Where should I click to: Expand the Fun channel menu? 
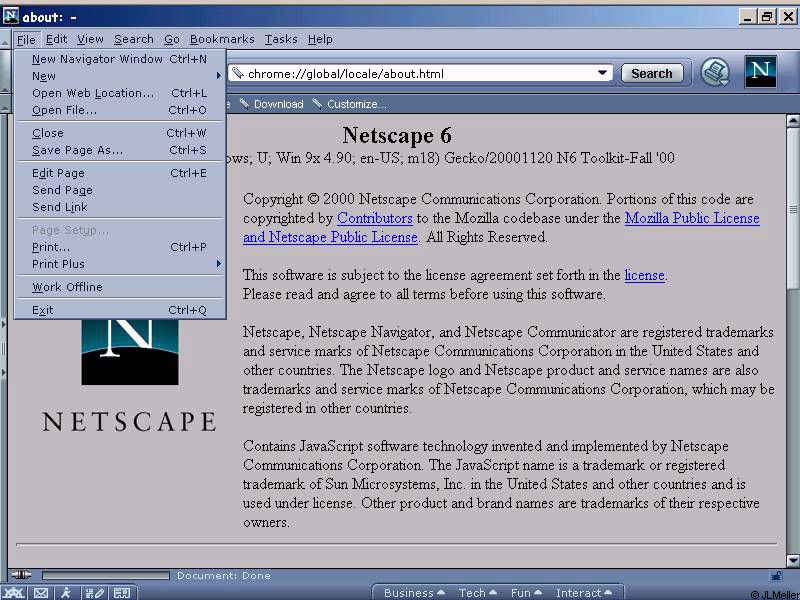(x=526, y=593)
